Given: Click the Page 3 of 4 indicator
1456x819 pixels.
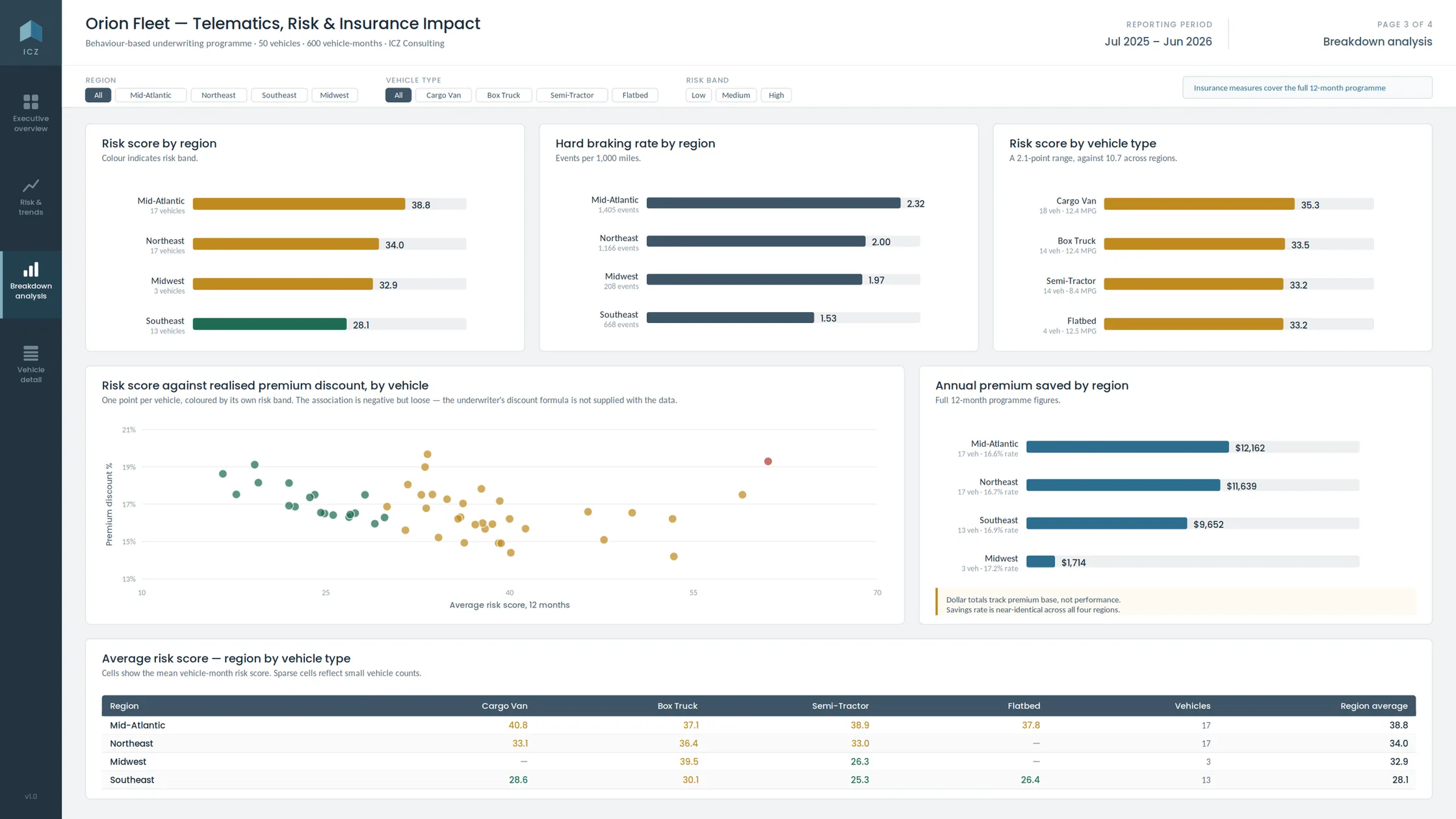Looking at the screenshot, I should [1405, 25].
